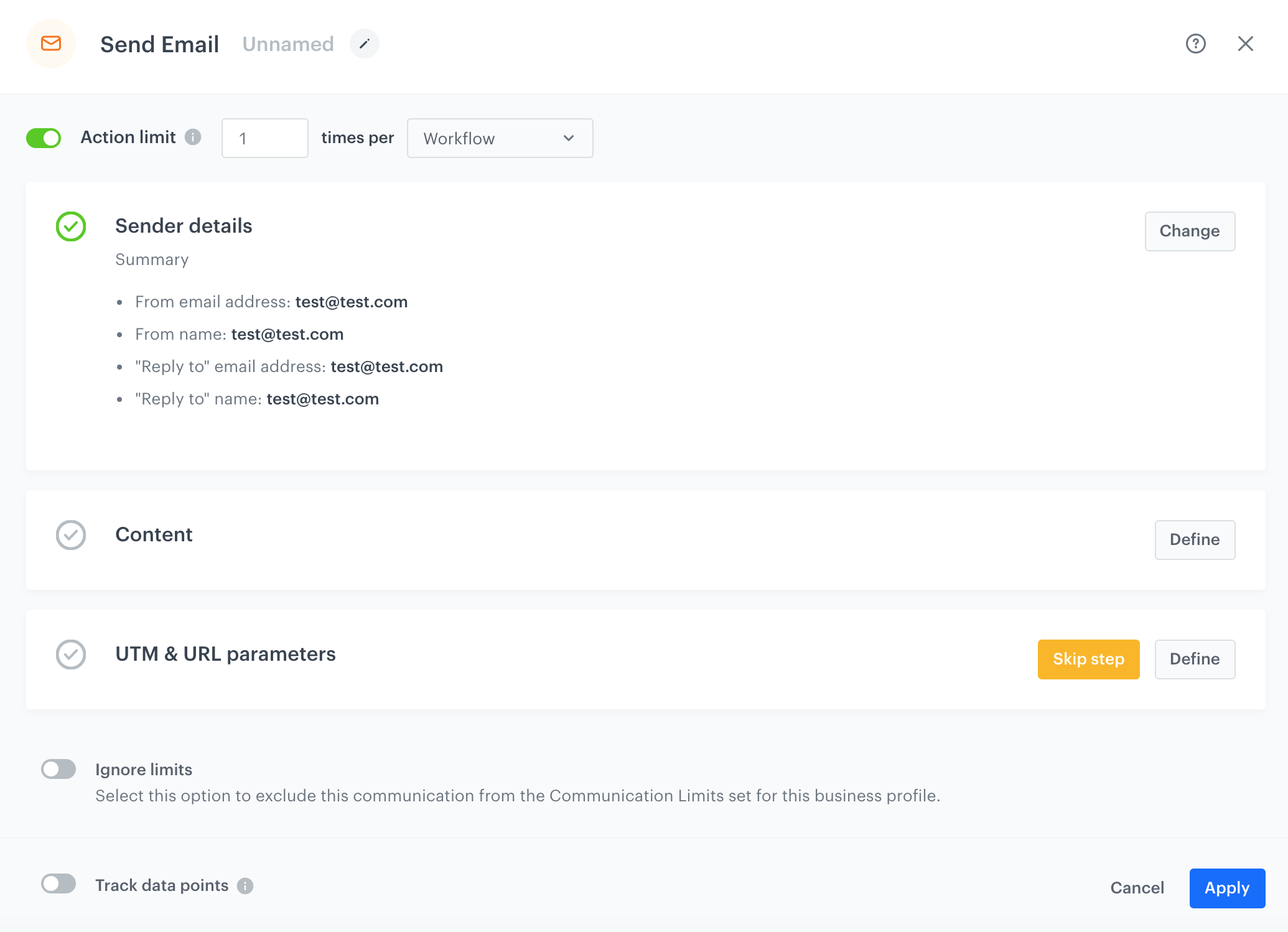Click the check icon beside UTM & URL parameters
Screen dimensions: 1288x932
point(71,655)
